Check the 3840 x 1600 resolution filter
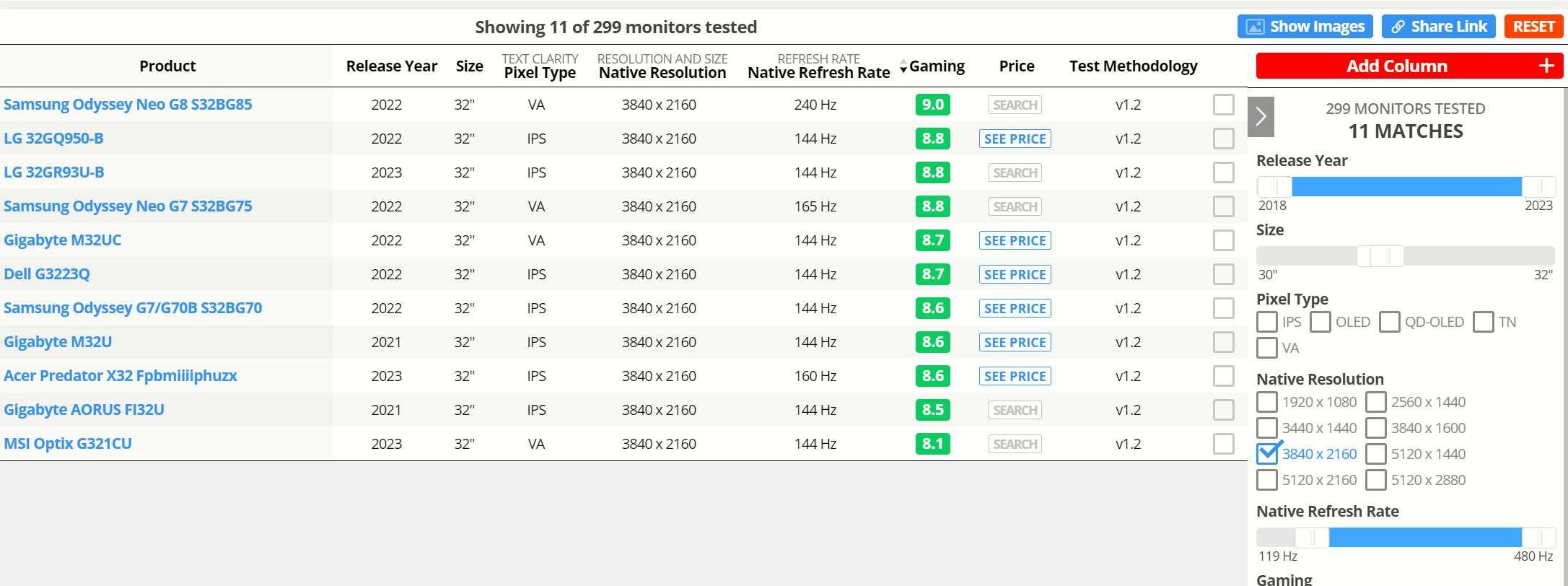 1375,428
